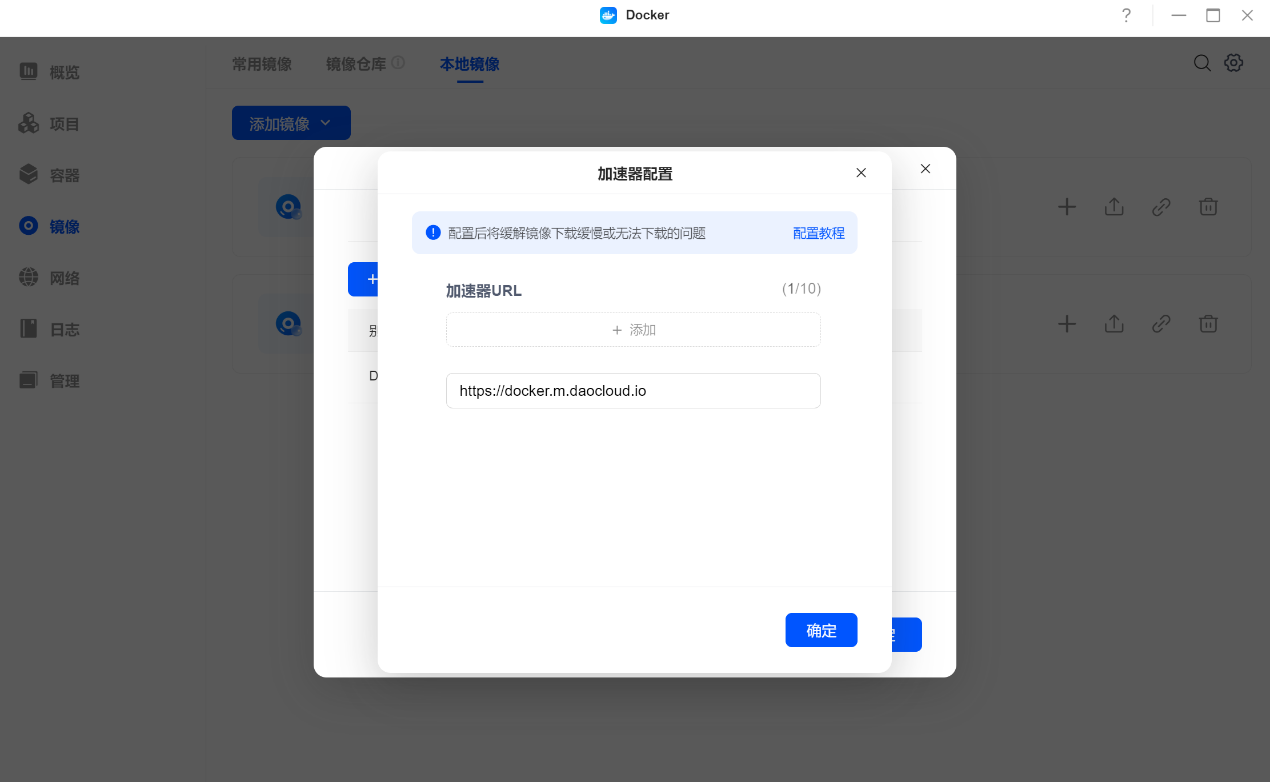Viewport: 1270px width, 782px height.
Task: Click the blue exclamation info icon in banner
Action: click(433, 232)
